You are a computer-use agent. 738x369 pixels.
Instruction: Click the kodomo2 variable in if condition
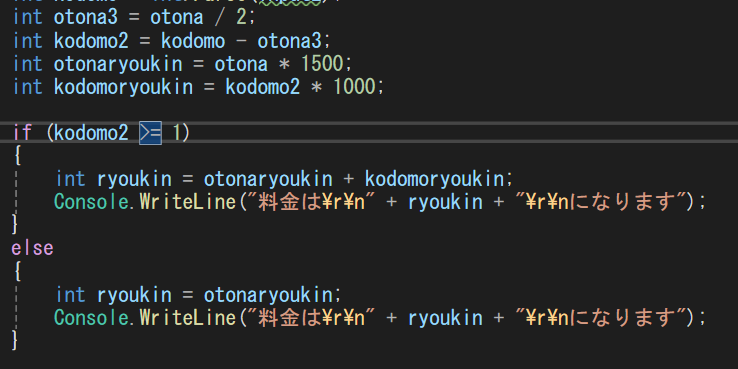click(x=91, y=133)
